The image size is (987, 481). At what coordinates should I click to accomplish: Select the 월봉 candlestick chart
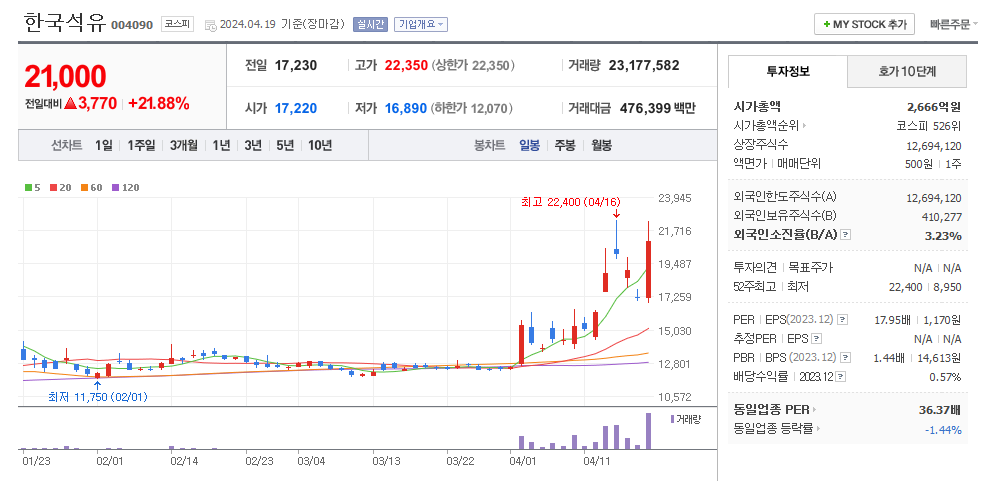click(x=601, y=145)
